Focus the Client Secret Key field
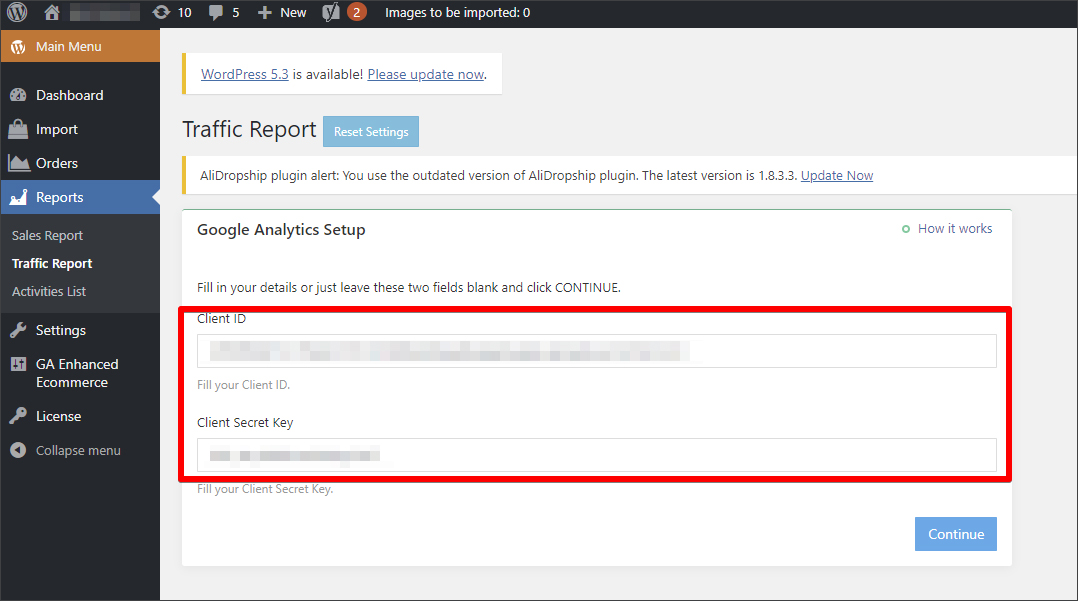This screenshot has width=1078, height=601. (x=597, y=455)
